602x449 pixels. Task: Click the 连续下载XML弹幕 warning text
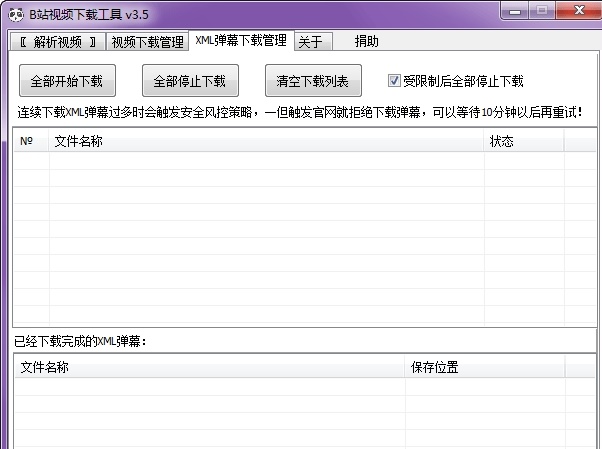(x=299, y=112)
